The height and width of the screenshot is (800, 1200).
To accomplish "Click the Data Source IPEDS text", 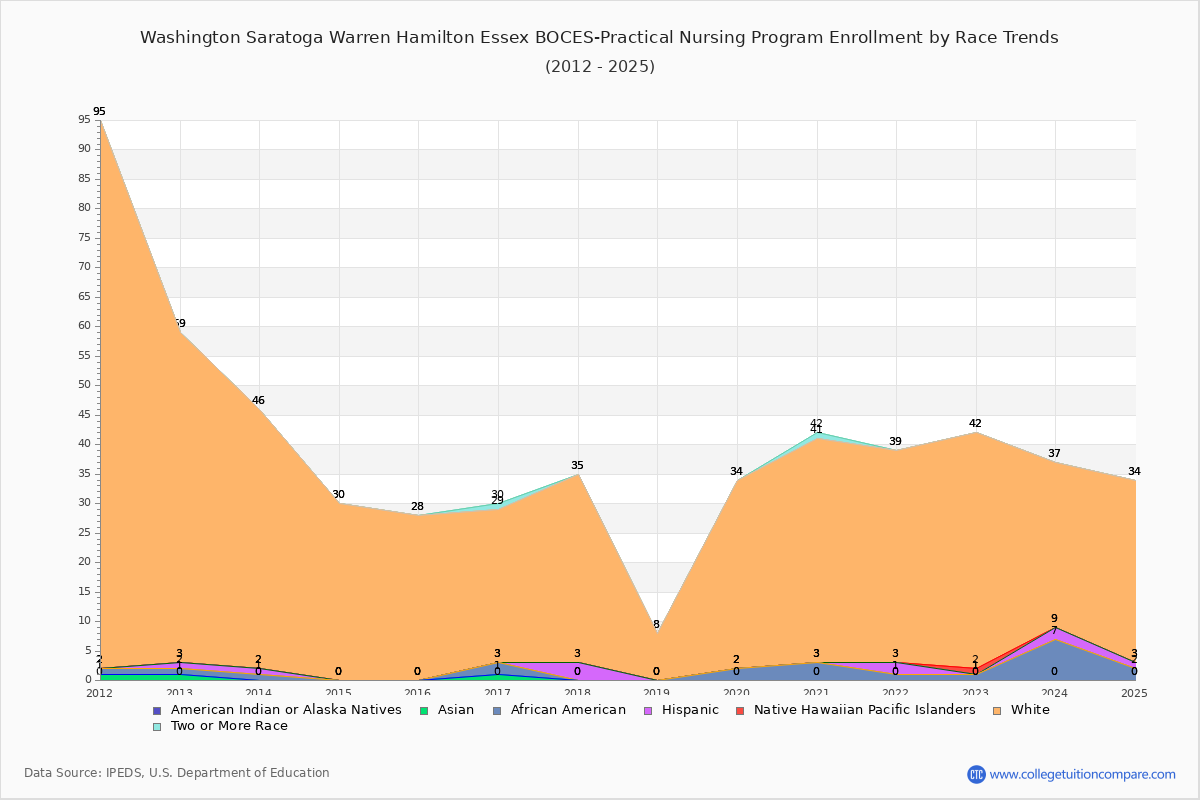I will coord(177,773).
